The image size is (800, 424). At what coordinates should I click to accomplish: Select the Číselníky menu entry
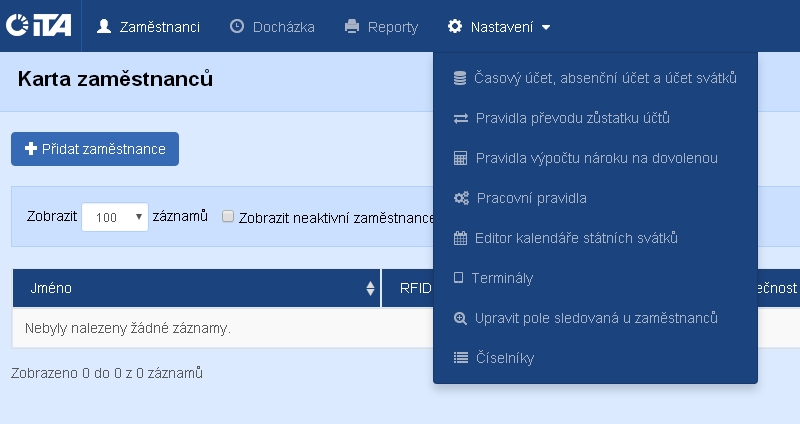point(505,358)
